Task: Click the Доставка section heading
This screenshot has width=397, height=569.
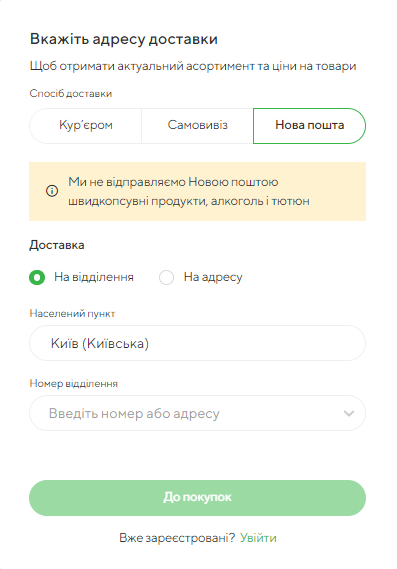Action: click(57, 245)
